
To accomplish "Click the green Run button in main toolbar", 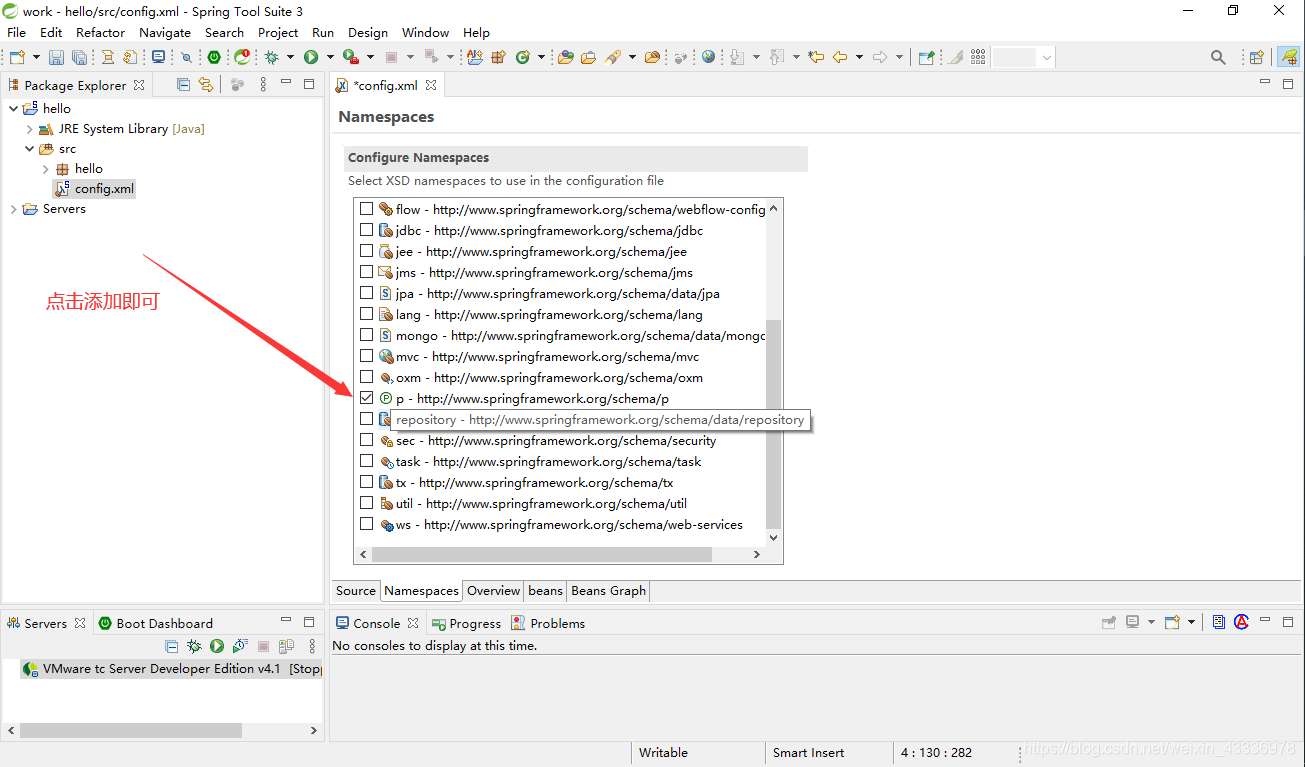I will tap(311, 57).
